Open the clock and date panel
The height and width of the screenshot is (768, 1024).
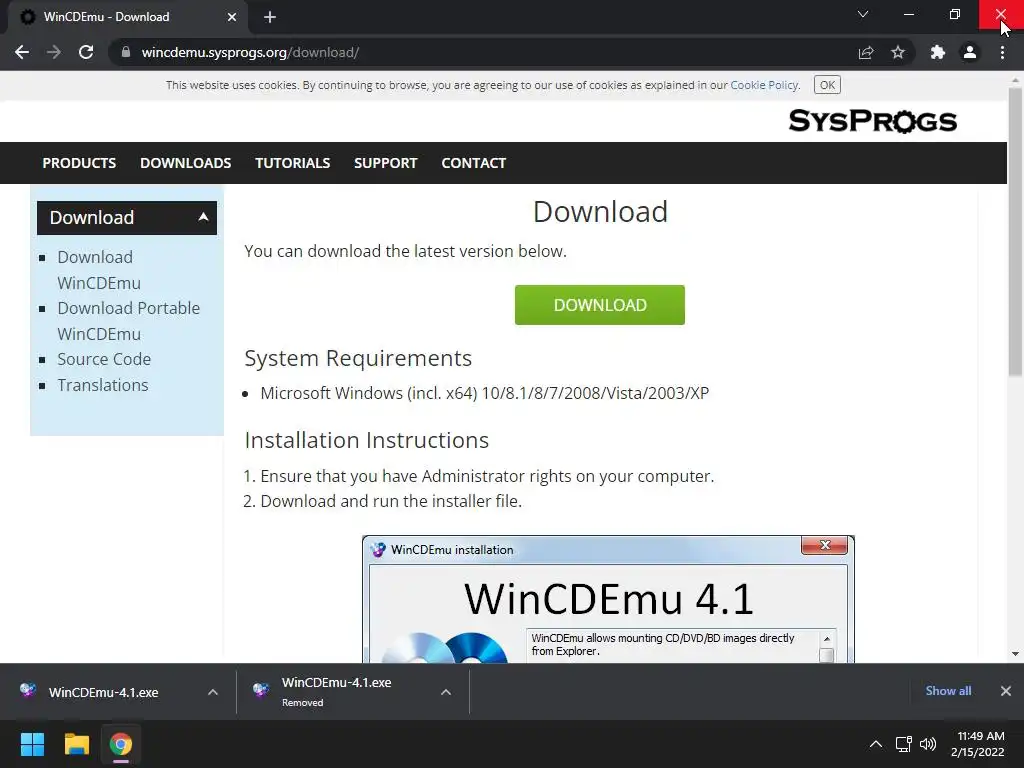pyautogui.click(x=978, y=744)
